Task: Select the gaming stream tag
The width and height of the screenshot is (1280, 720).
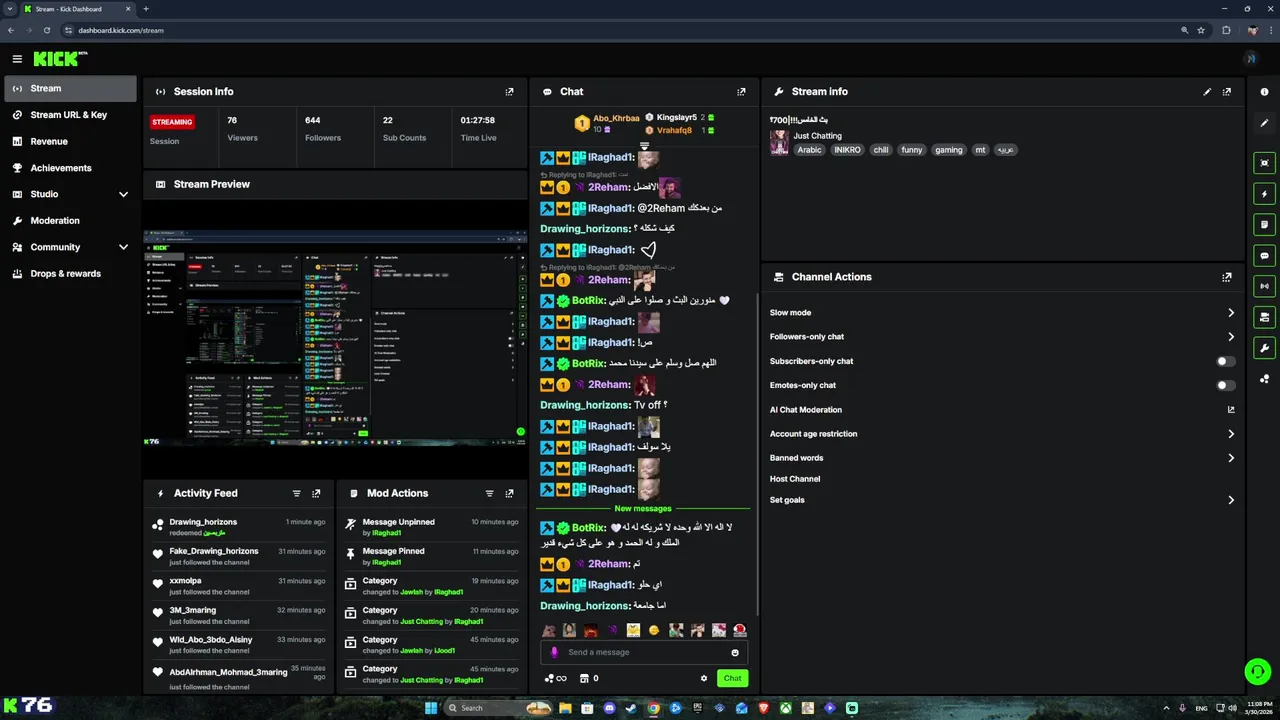Action: (949, 150)
